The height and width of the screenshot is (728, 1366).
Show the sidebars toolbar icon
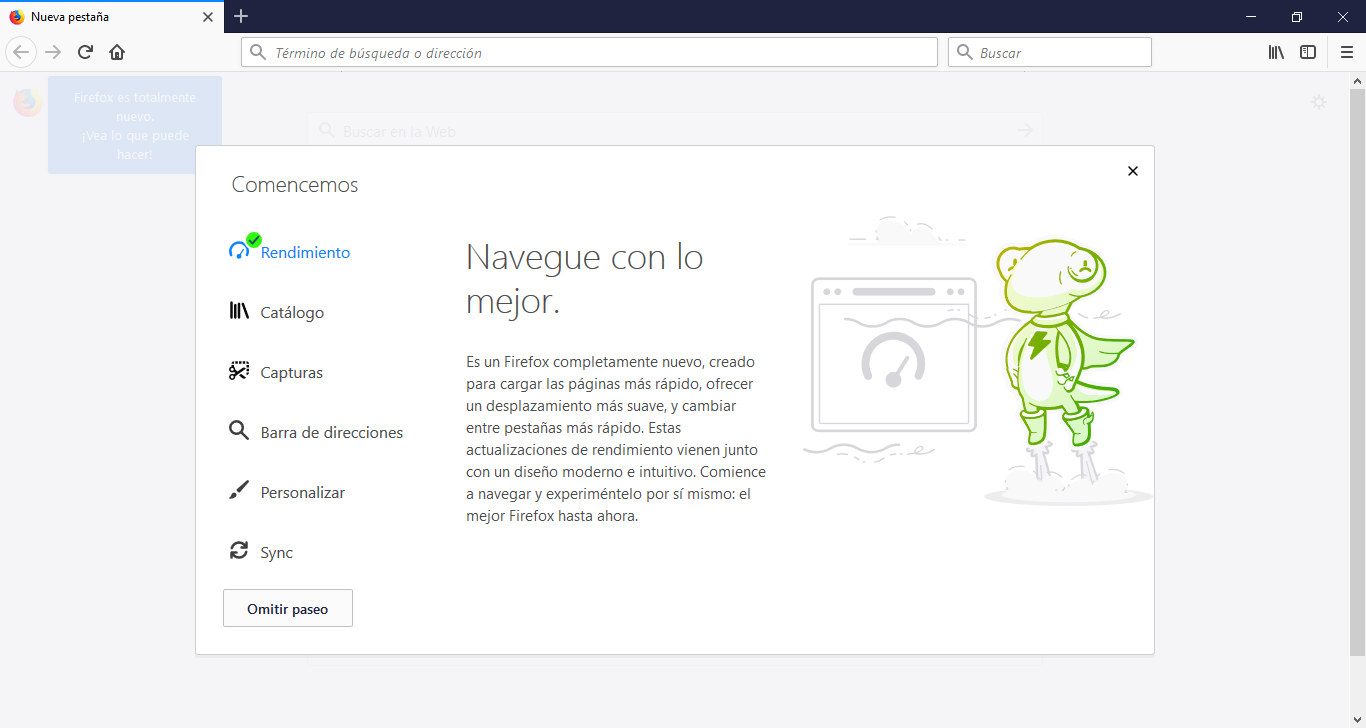click(1308, 52)
